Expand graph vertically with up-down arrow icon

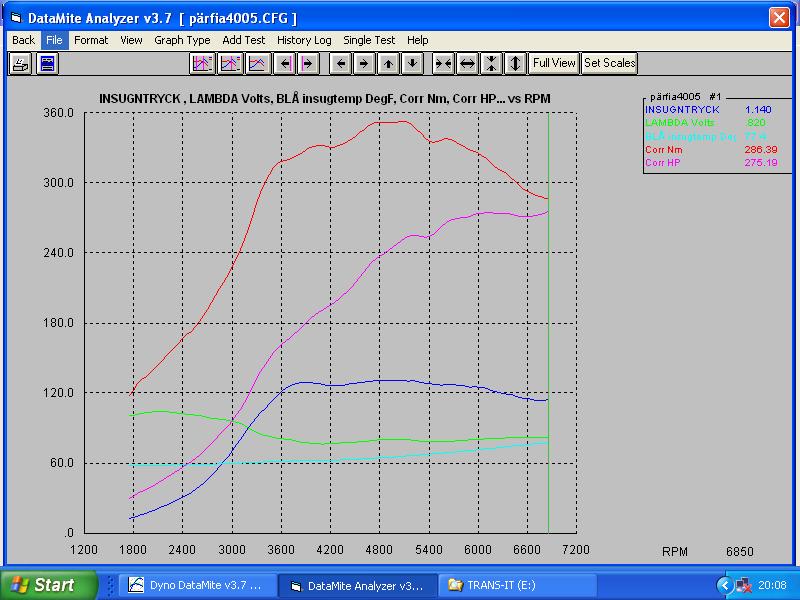pos(515,63)
